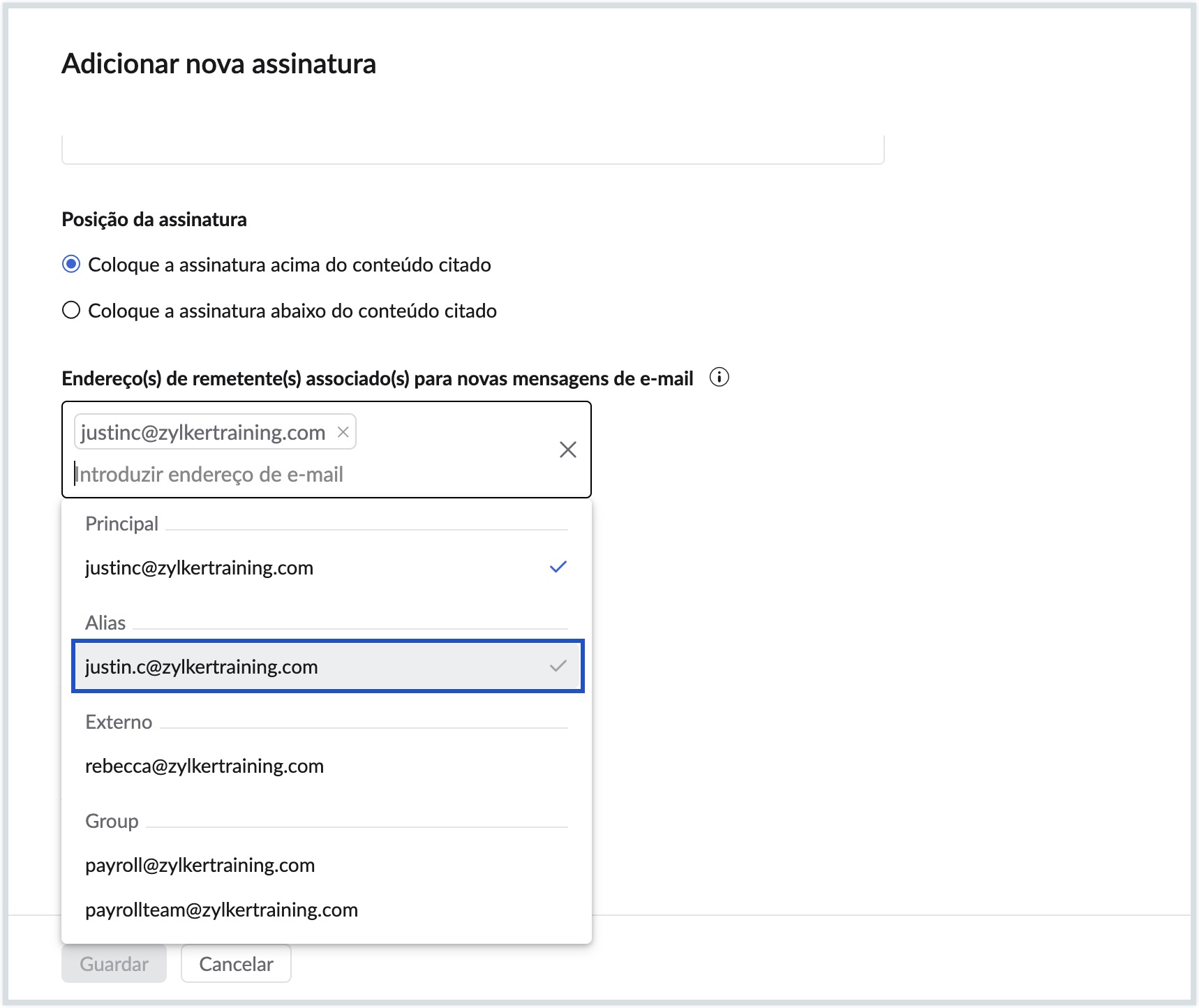Viewport: 1199px width, 1008px height.
Task: Focus the 'Introduzir endereço de e-mail' field
Action: (x=279, y=475)
